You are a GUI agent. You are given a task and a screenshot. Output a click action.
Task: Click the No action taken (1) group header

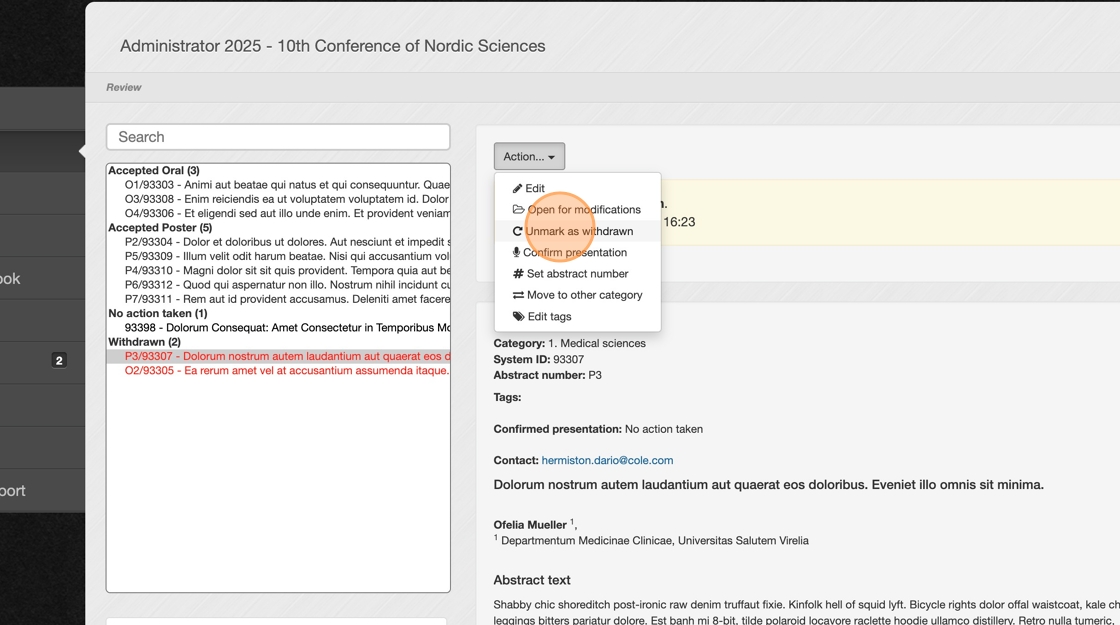click(158, 314)
